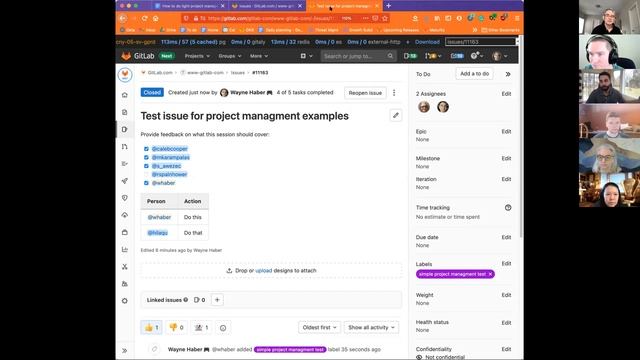Viewport: 640px width, 360px height.
Task: Open Security shield icon in left sidebar
Action: pyautogui.click(x=125, y=198)
